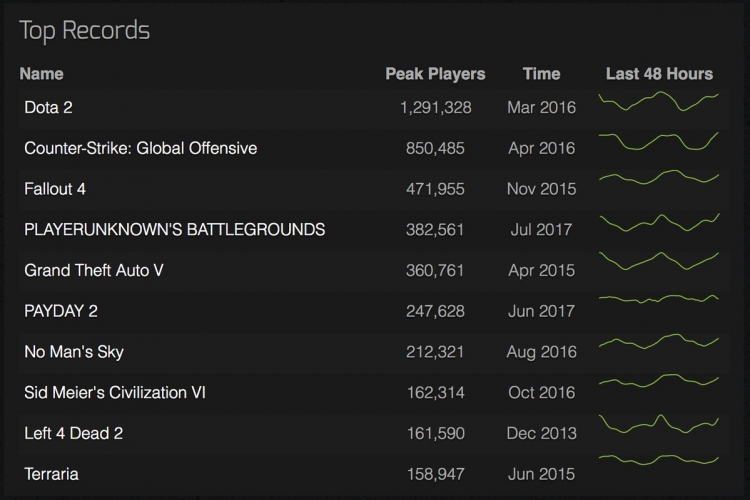Image resolution: width=750 pixels, height=500 pixels.
Task: Click the Jun 2015 date cell
Action: 541,474
